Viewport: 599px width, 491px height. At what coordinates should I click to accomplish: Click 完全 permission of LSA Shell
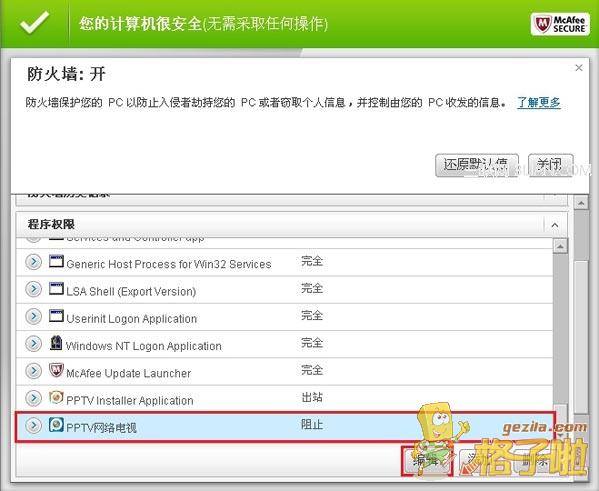[x=312, y=288]
